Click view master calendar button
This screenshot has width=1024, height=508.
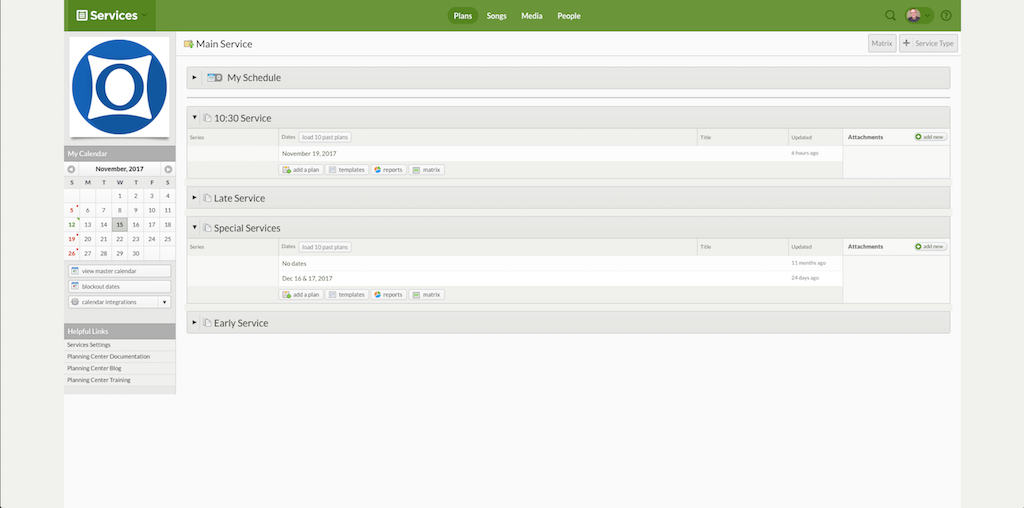coord(120,271)
